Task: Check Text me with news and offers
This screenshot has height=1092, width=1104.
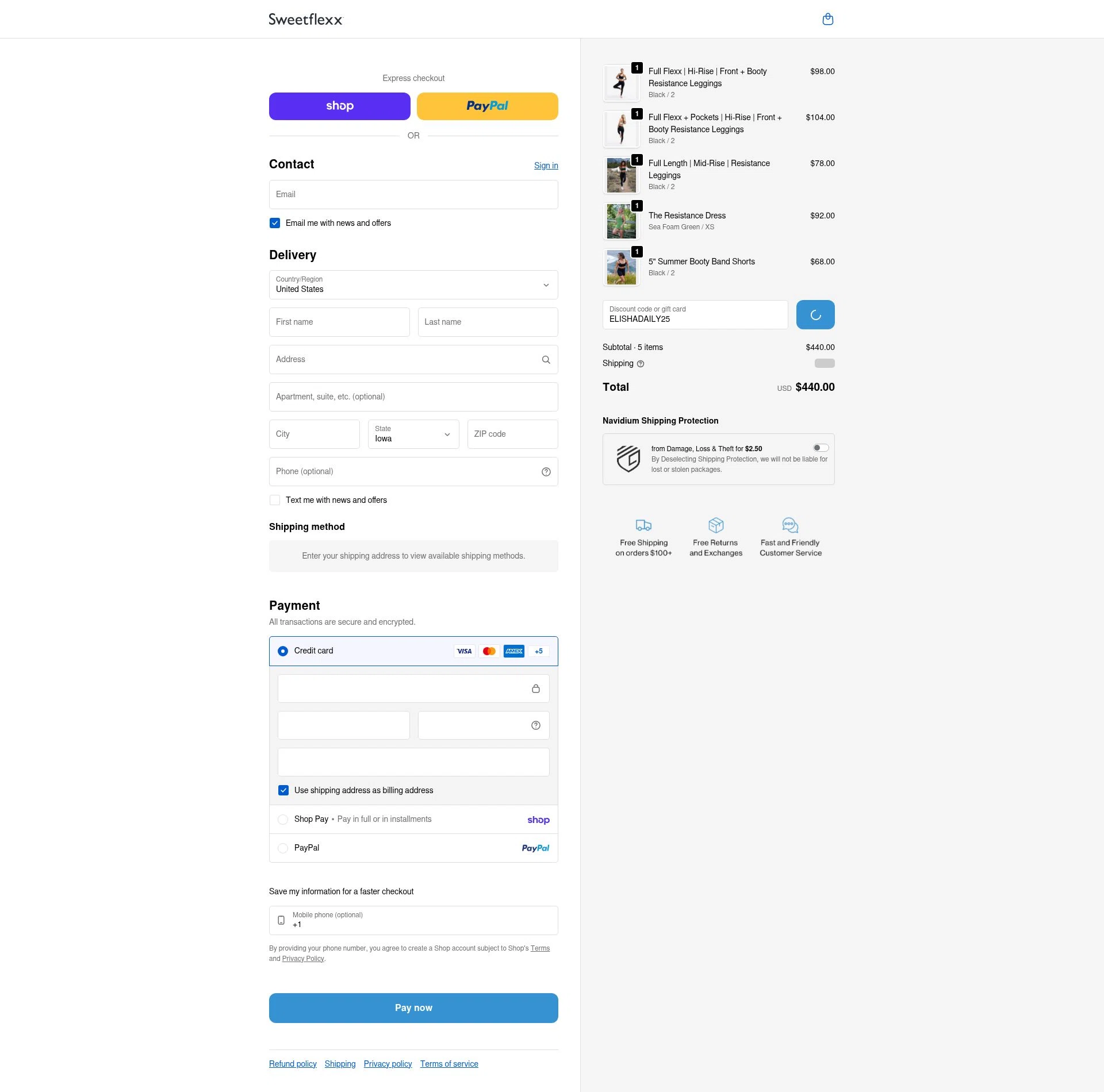Action: pyautogui.click(x=275, y=500)
